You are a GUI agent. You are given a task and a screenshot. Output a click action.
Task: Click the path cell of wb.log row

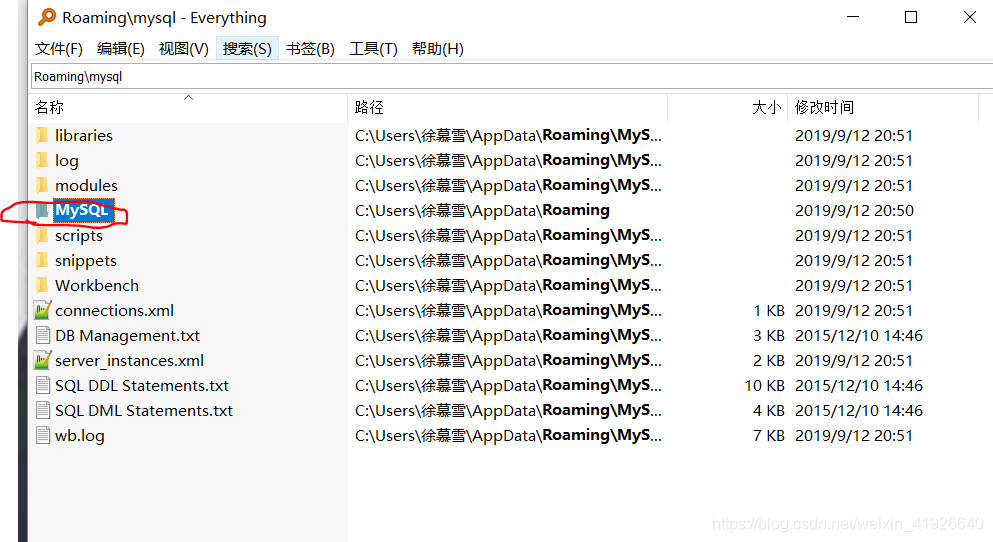tap(508, 436)
